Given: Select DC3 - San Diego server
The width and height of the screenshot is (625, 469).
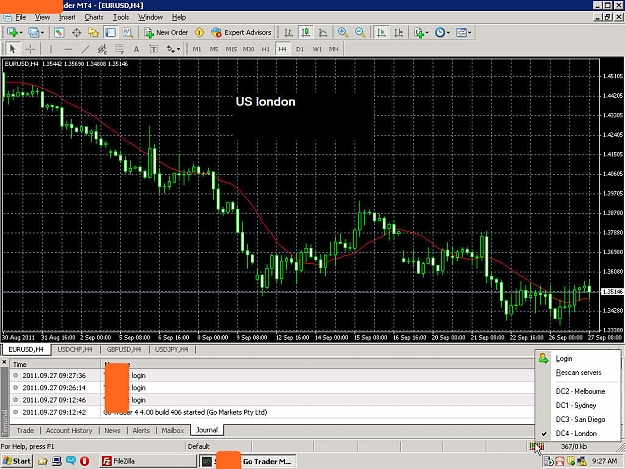Looking at the screenshot, I should [x=578, y=419].
